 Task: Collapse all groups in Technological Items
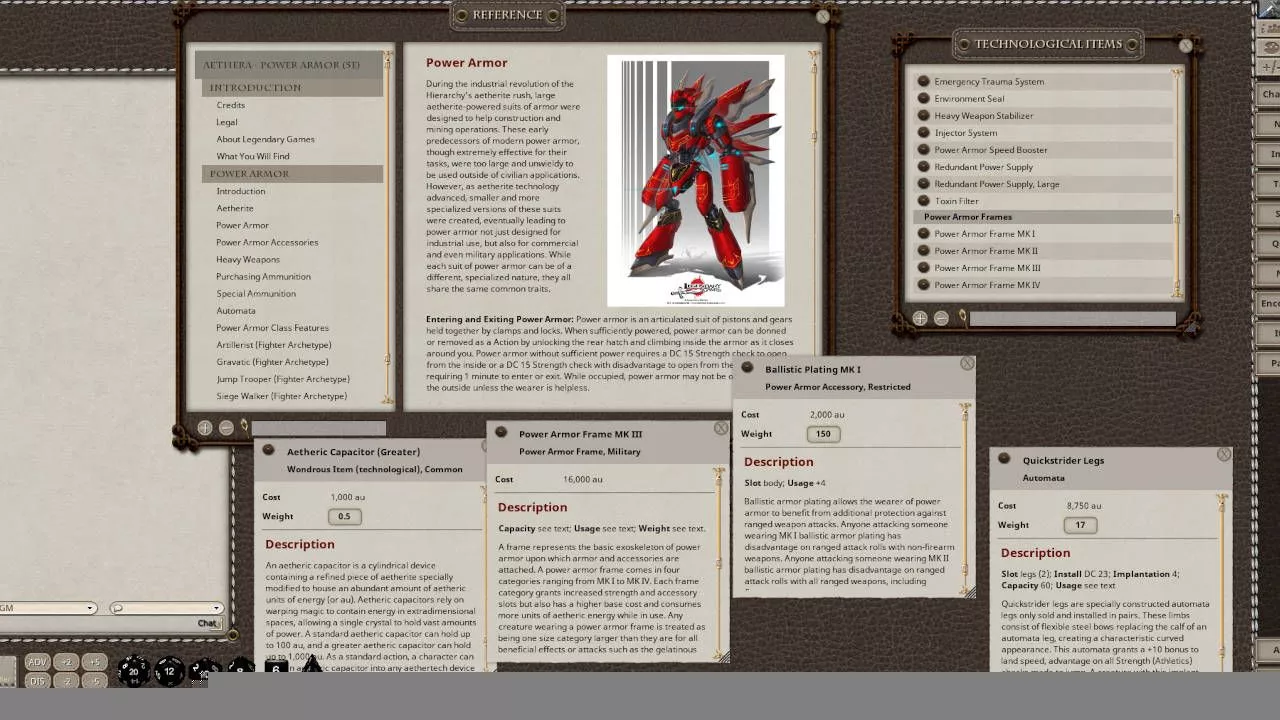point(941,318)
